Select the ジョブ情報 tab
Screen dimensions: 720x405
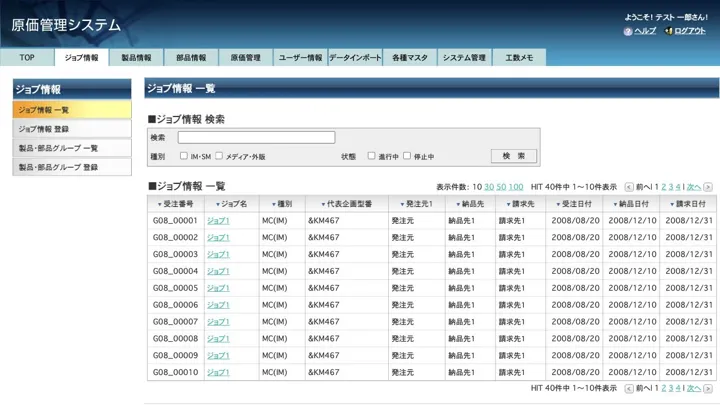pyautogui.click(x=82, y=57)
